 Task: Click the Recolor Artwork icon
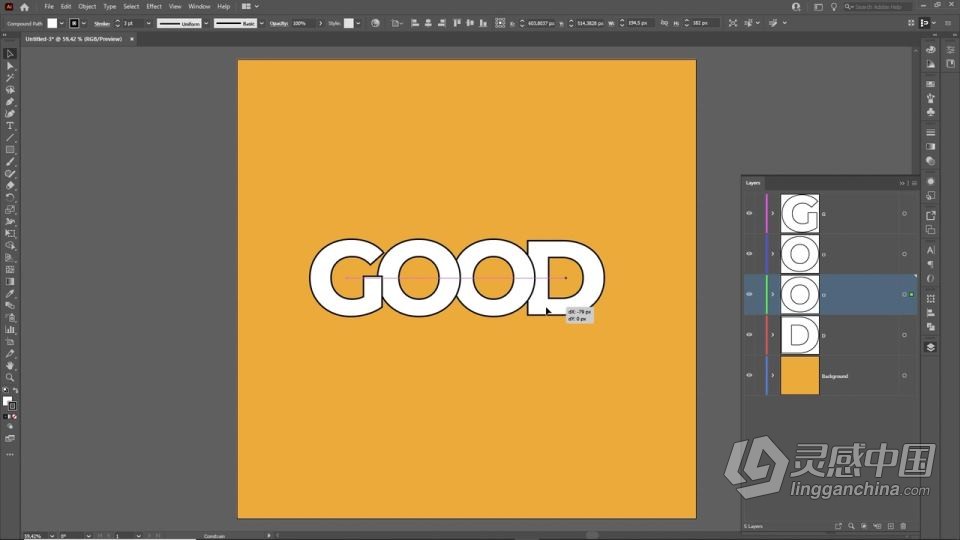point(375,23)
